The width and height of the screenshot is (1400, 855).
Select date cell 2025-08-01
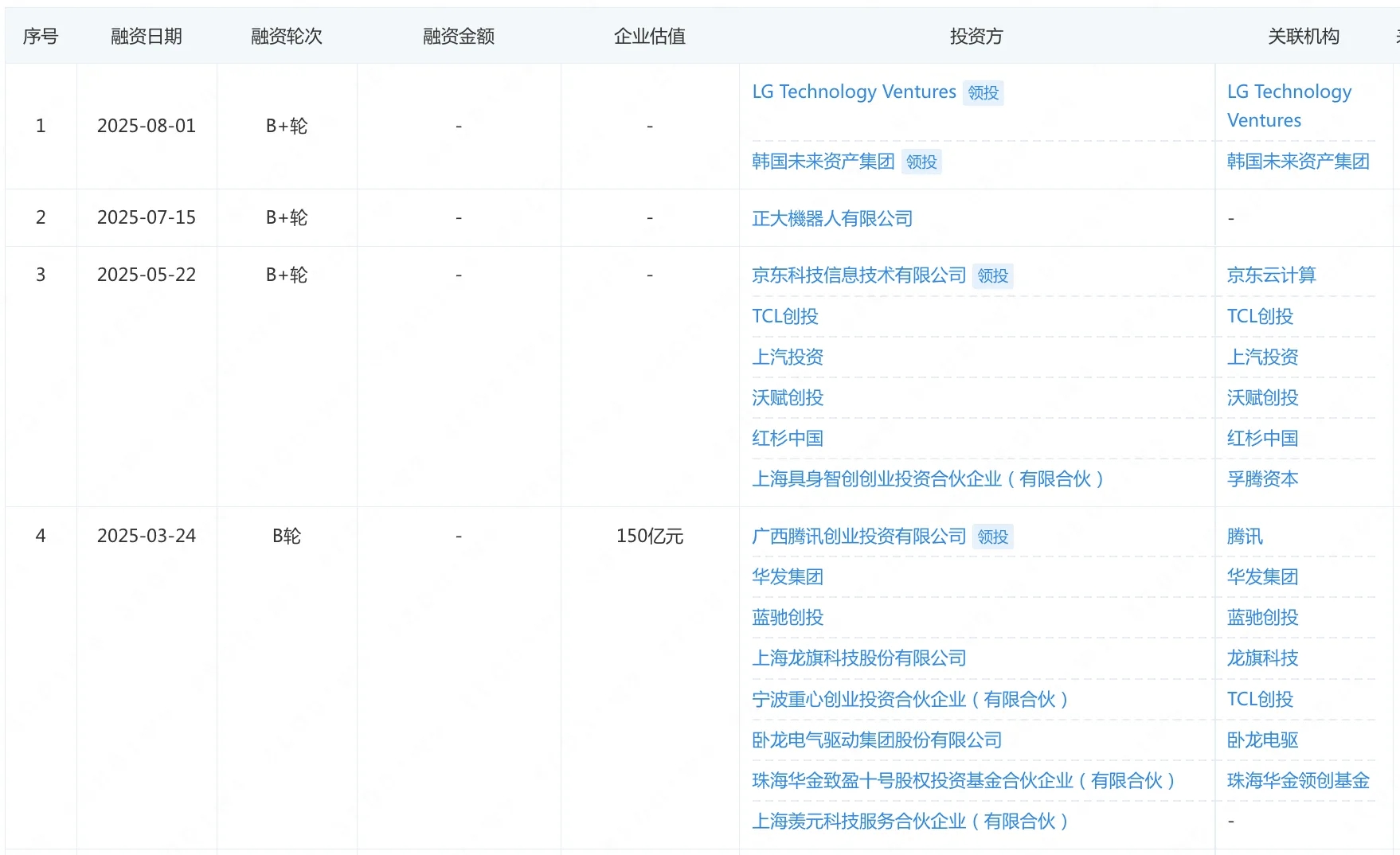(147, 126)
